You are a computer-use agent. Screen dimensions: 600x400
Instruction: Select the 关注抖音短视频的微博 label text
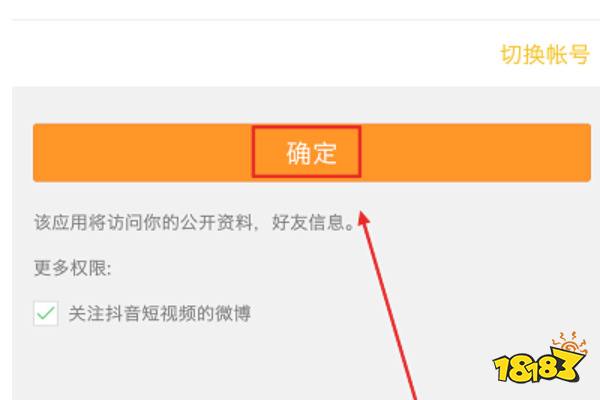[x=160, y=313]
